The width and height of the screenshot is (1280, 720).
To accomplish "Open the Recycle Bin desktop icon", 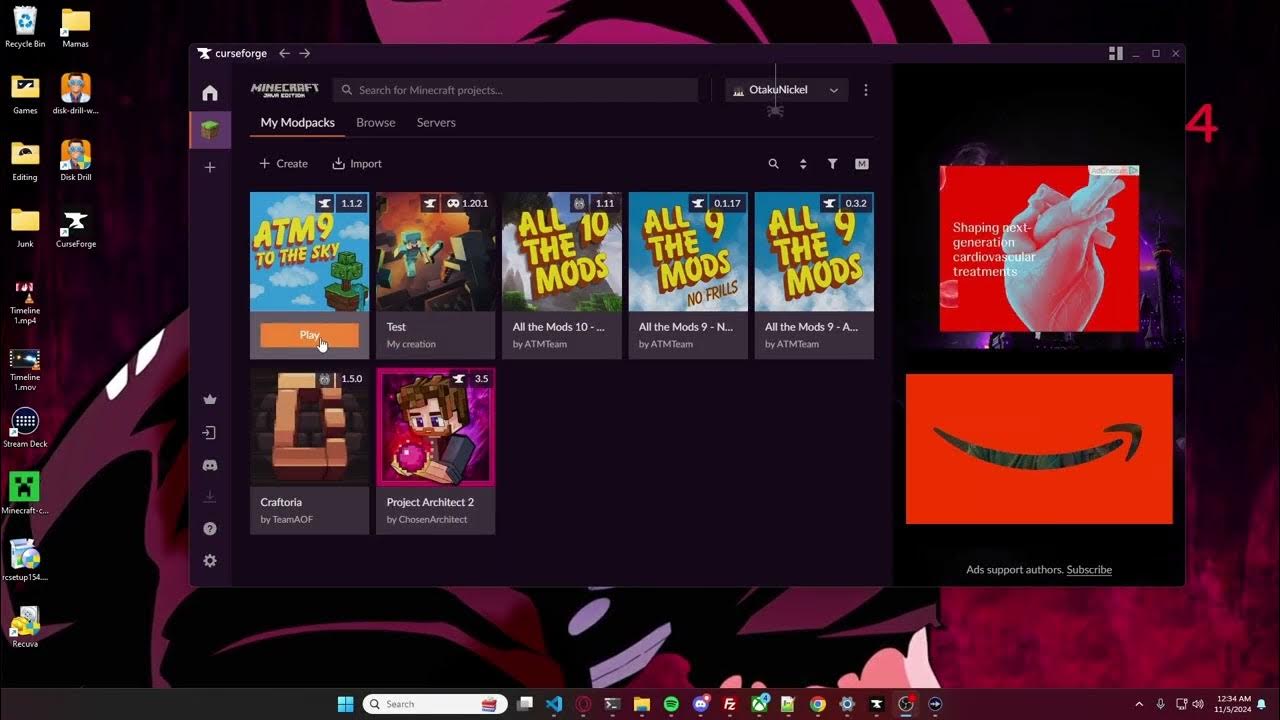I will [x=25, y=27].
